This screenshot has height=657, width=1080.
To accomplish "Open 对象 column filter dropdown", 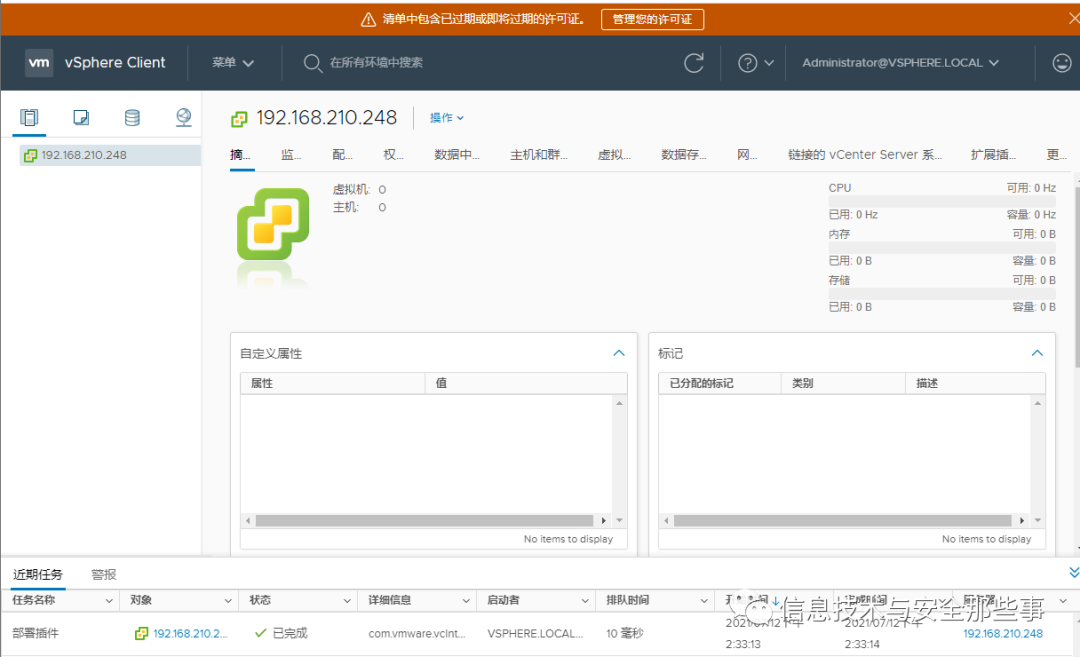I will pos(228,601).
